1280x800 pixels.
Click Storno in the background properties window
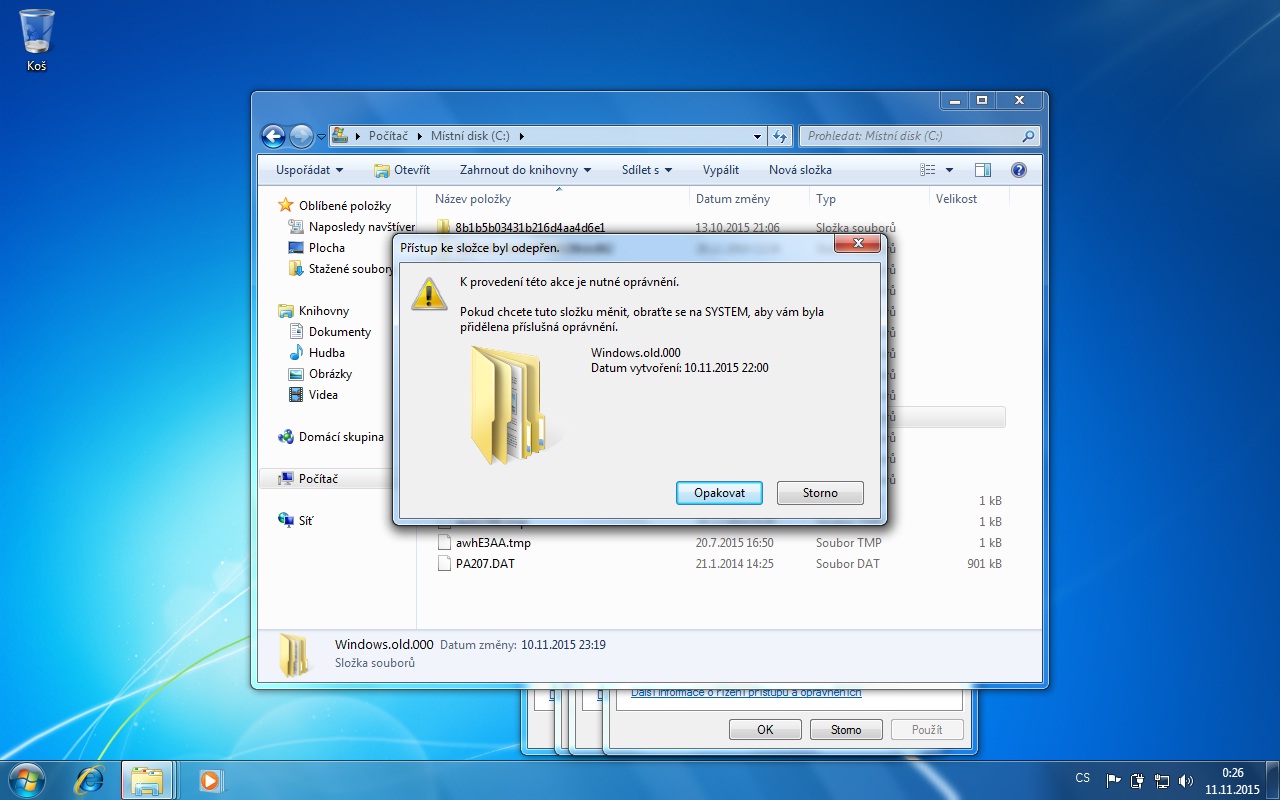[846, 730]
